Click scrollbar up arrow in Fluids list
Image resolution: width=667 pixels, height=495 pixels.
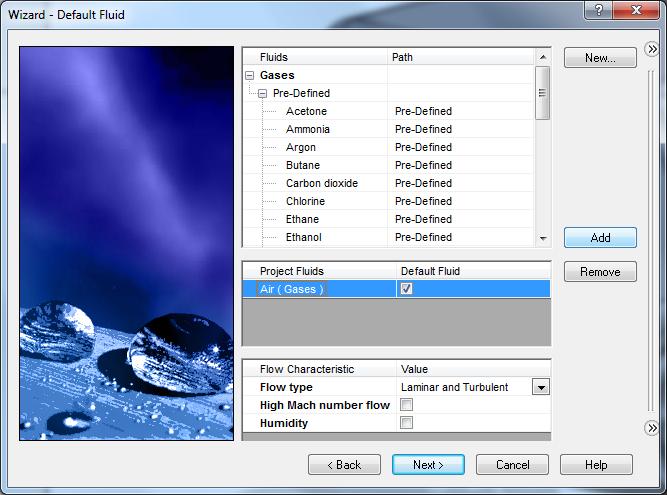542,57
